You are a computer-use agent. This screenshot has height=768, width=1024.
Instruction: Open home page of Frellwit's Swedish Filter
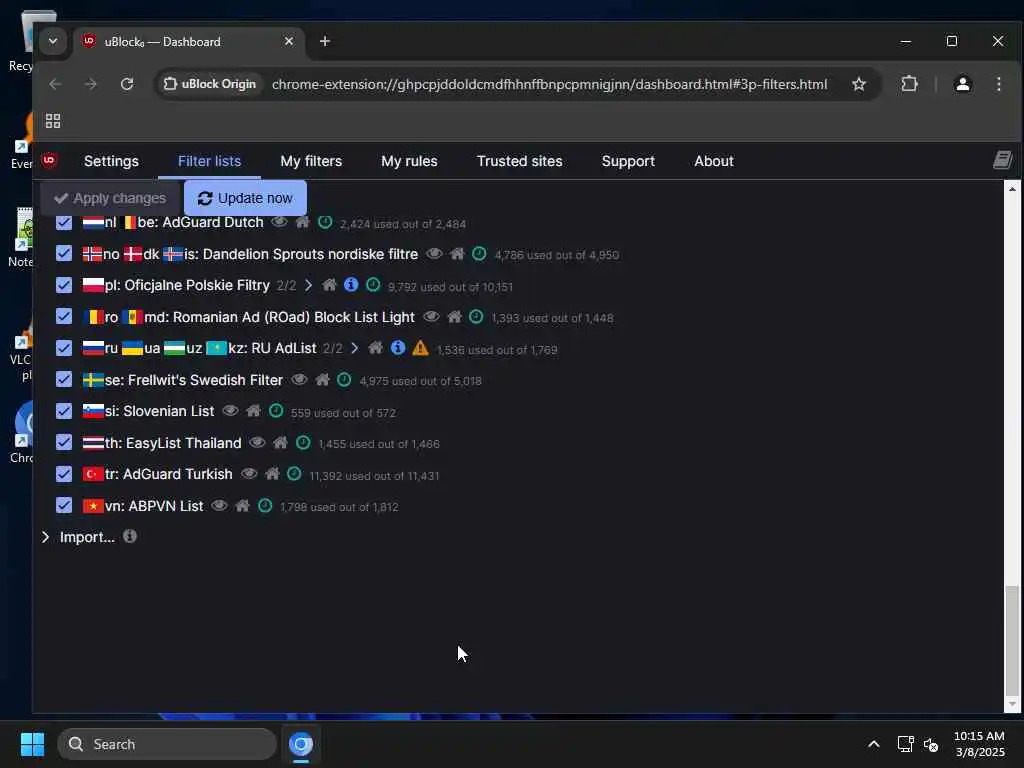click(322, 379)
